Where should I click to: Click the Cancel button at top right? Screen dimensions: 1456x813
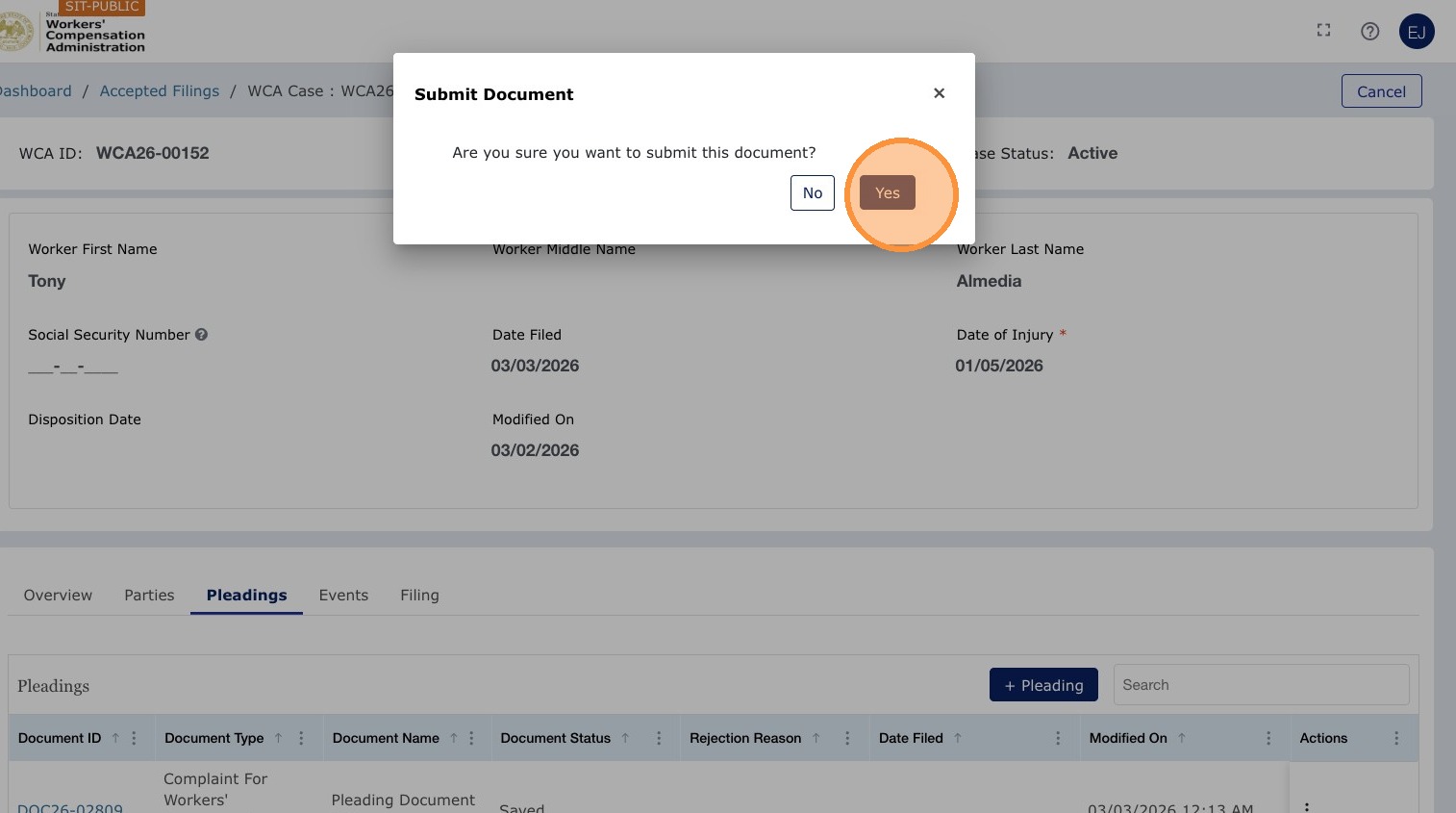(x=1381, y=91)
